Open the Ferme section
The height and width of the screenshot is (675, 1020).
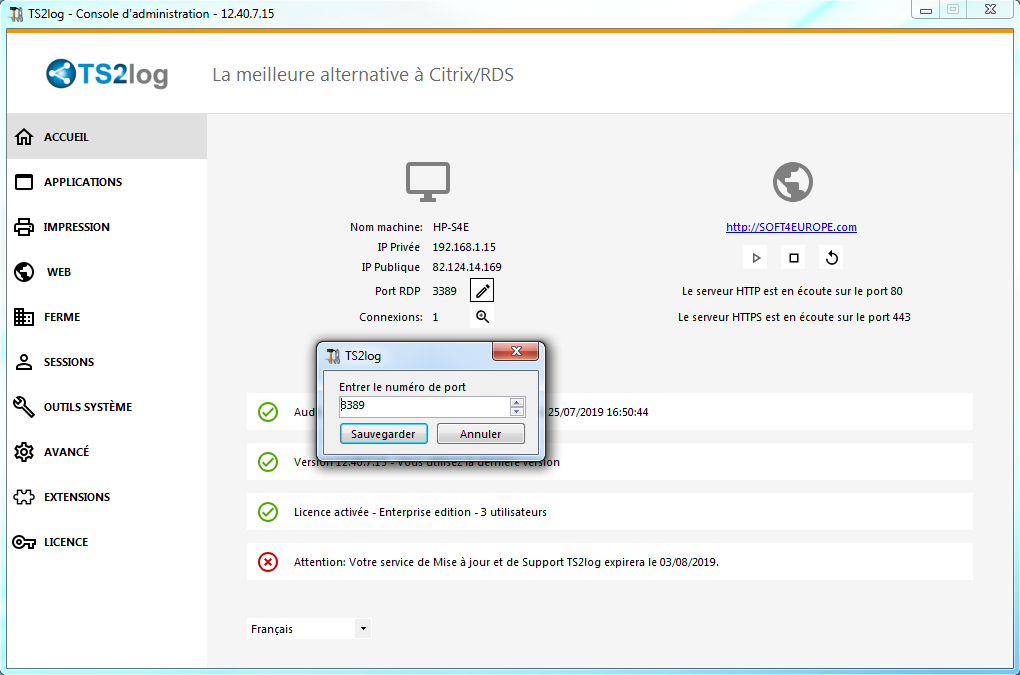tap(107, 317)
